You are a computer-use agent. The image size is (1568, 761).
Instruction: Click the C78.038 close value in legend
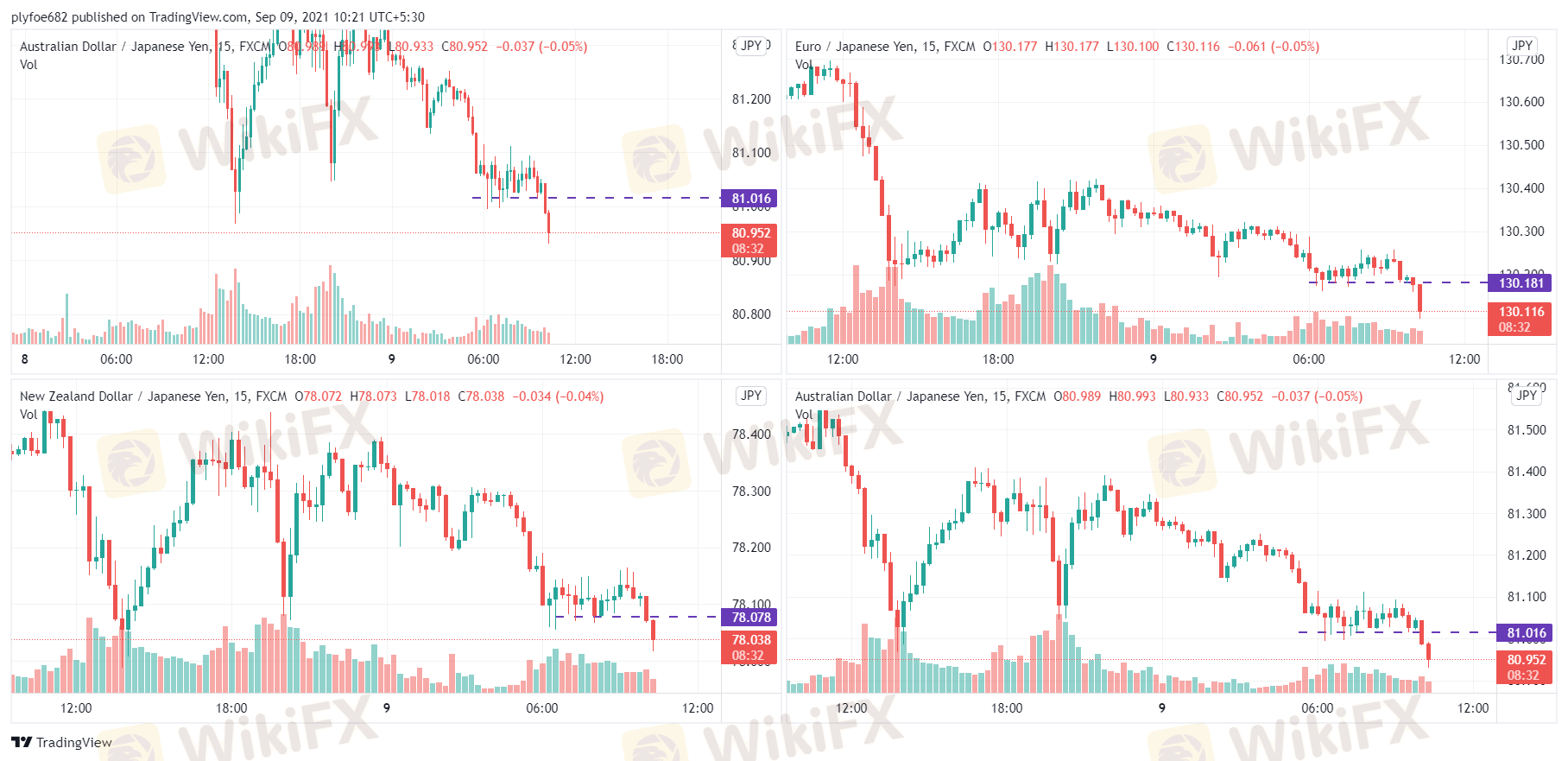[x=481, y=396]
